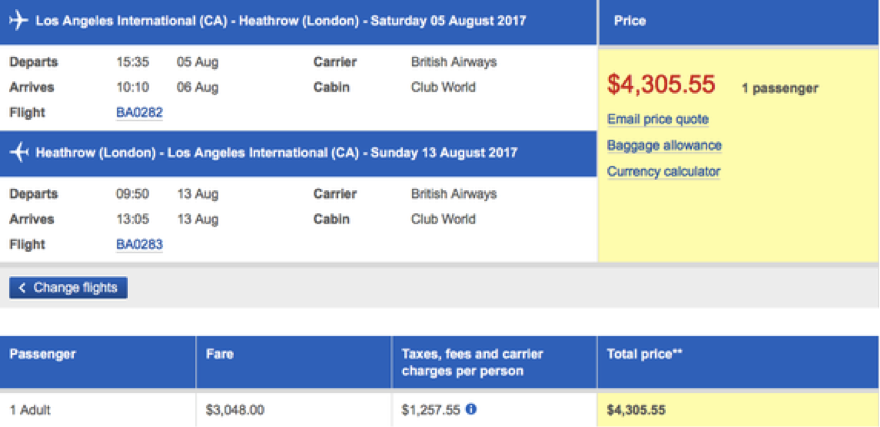
Task: Click the Email price quote link
Action: (658, 120)
